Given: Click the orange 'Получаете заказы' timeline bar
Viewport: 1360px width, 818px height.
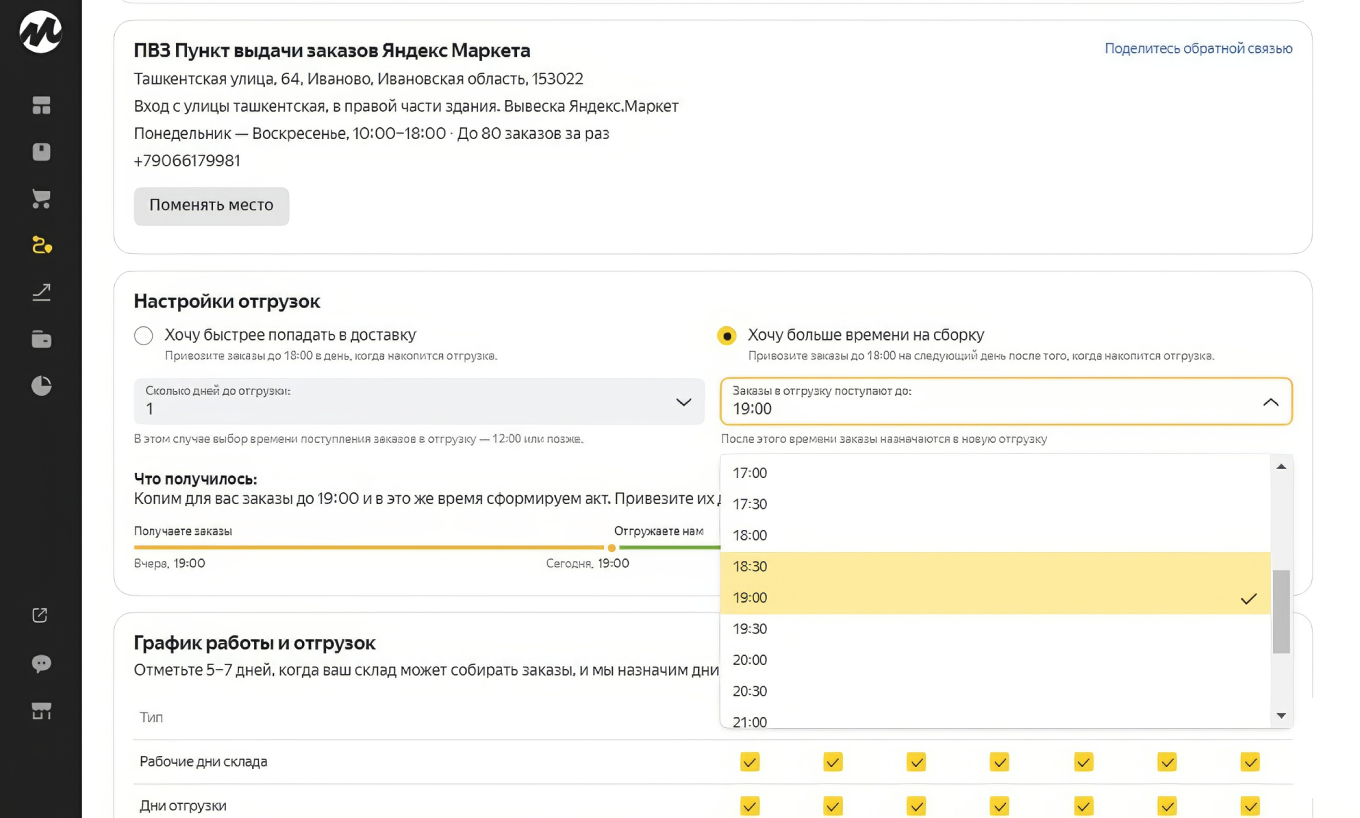Looking at the screenshot, I should [369, 548].
